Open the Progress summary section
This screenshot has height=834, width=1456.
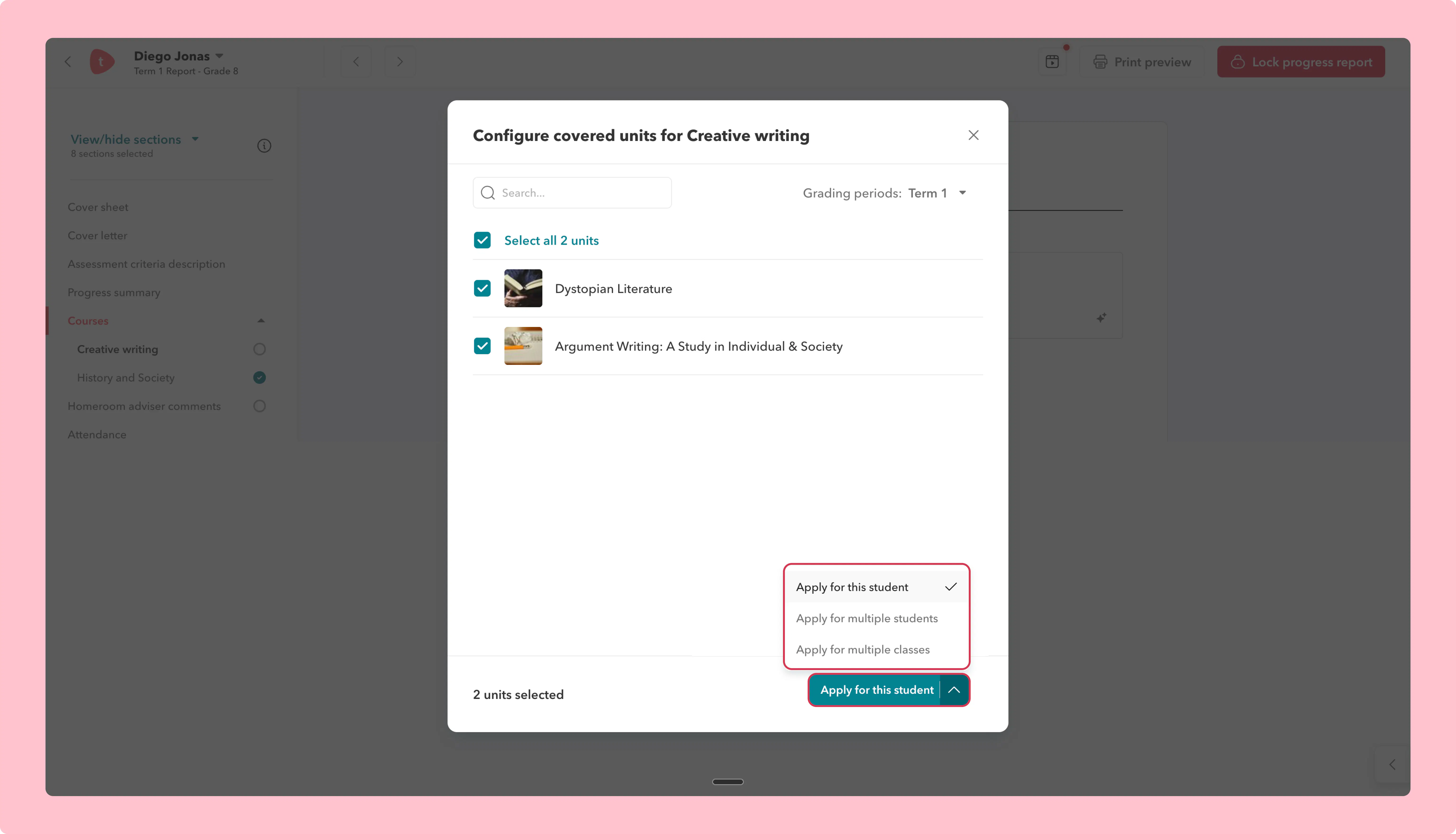[x=114, y=293]
